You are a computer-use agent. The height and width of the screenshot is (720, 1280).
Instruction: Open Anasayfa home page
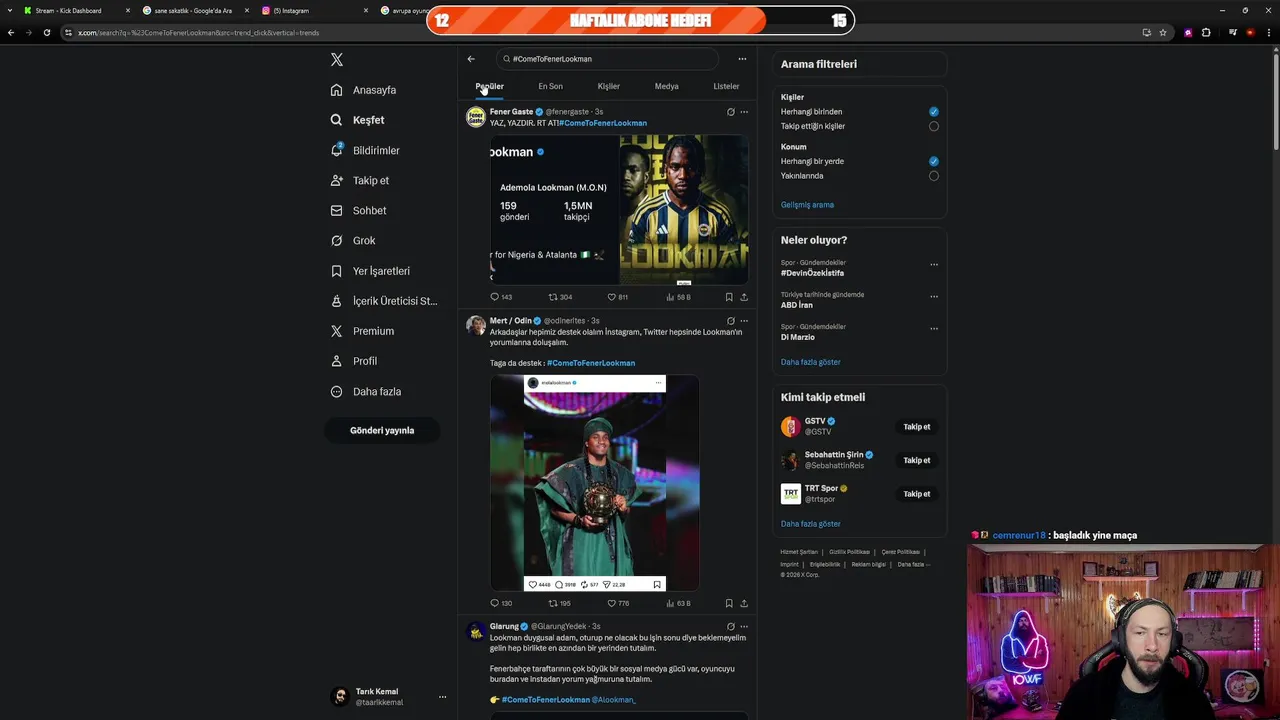click(x=364, y=90)
